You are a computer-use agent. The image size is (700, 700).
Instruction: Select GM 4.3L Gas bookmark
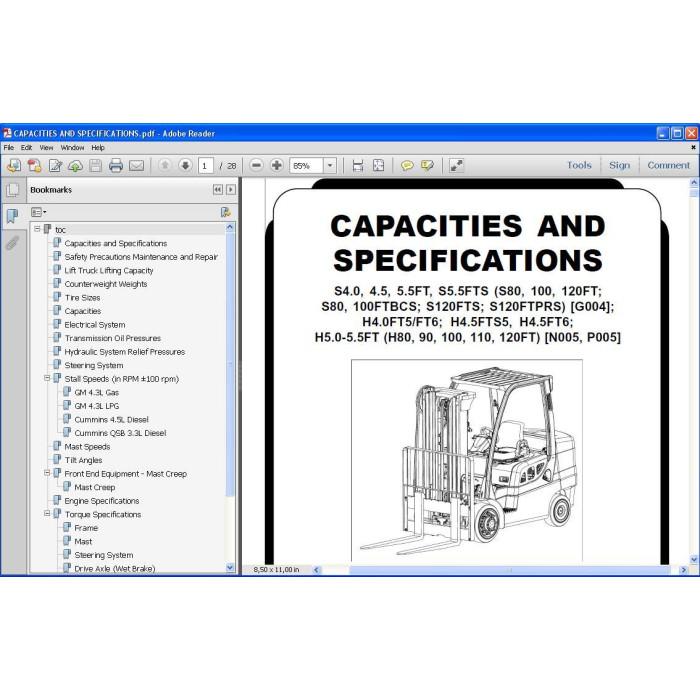coord(96,392)
